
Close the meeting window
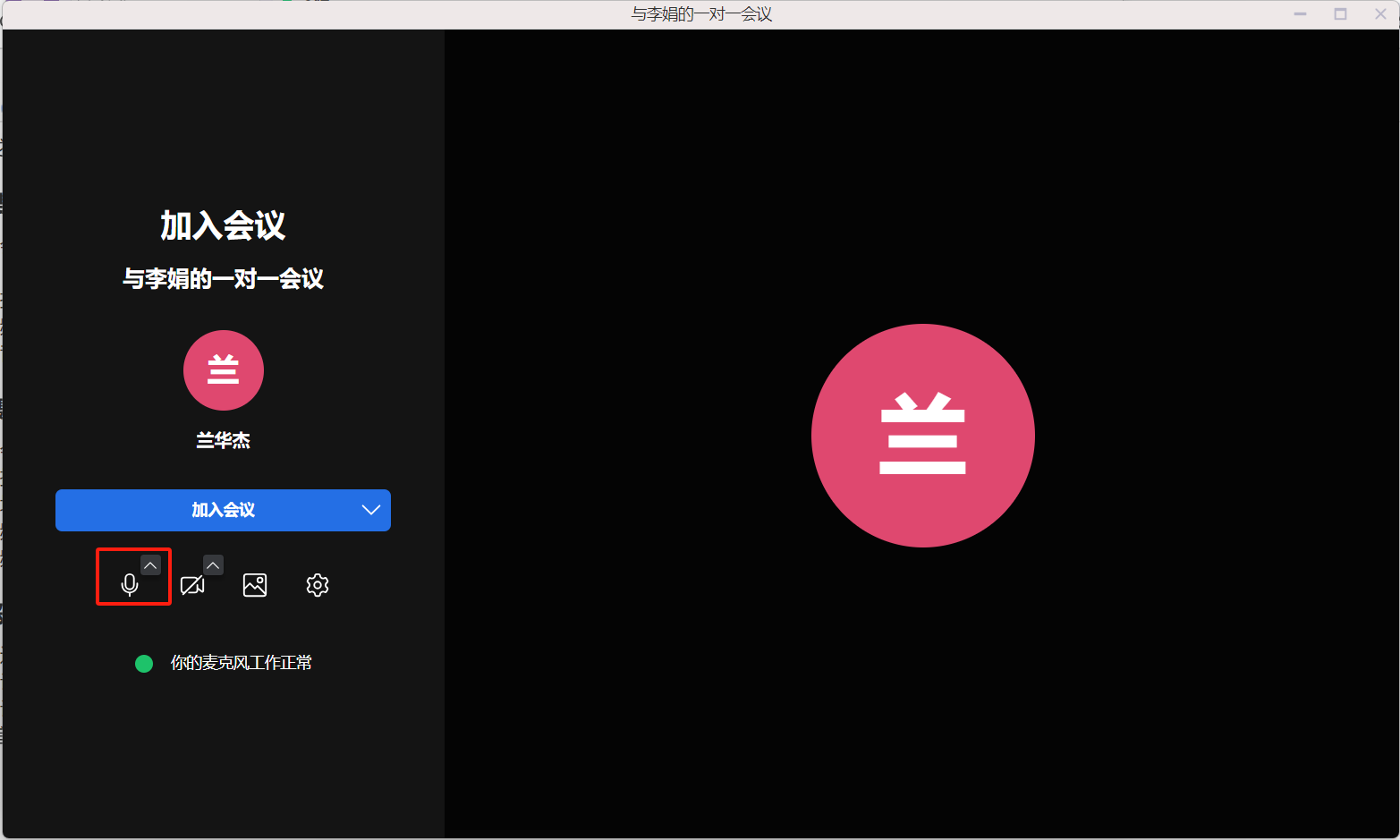[x=1380, y=14]
